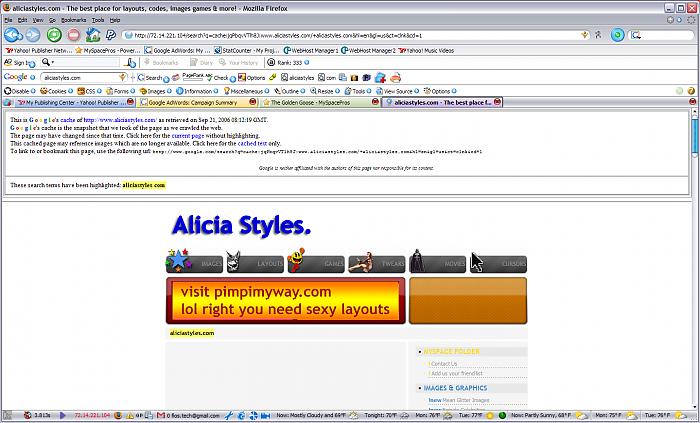The height and width of the screenshot is (423, 700).
Task: Open the Bookmarks menu
Action: point(73,20)
